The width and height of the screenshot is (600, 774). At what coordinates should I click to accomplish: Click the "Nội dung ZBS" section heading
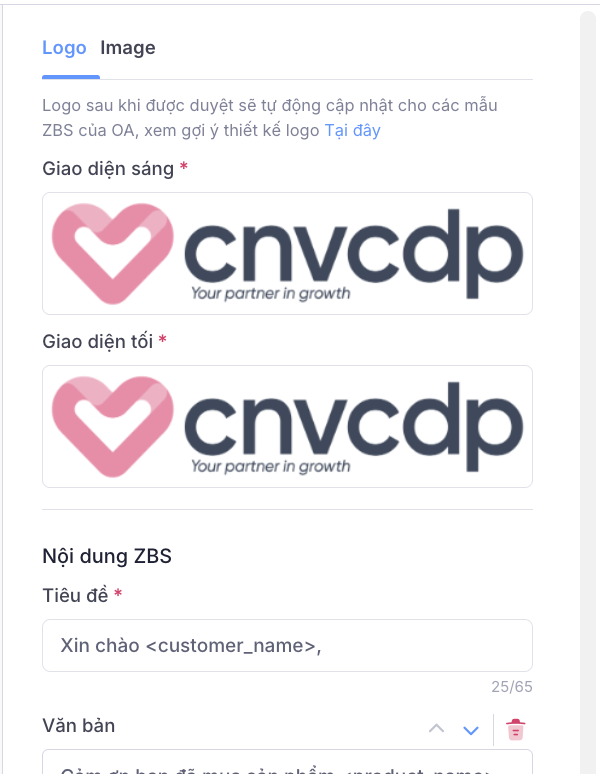pos(107,556)
